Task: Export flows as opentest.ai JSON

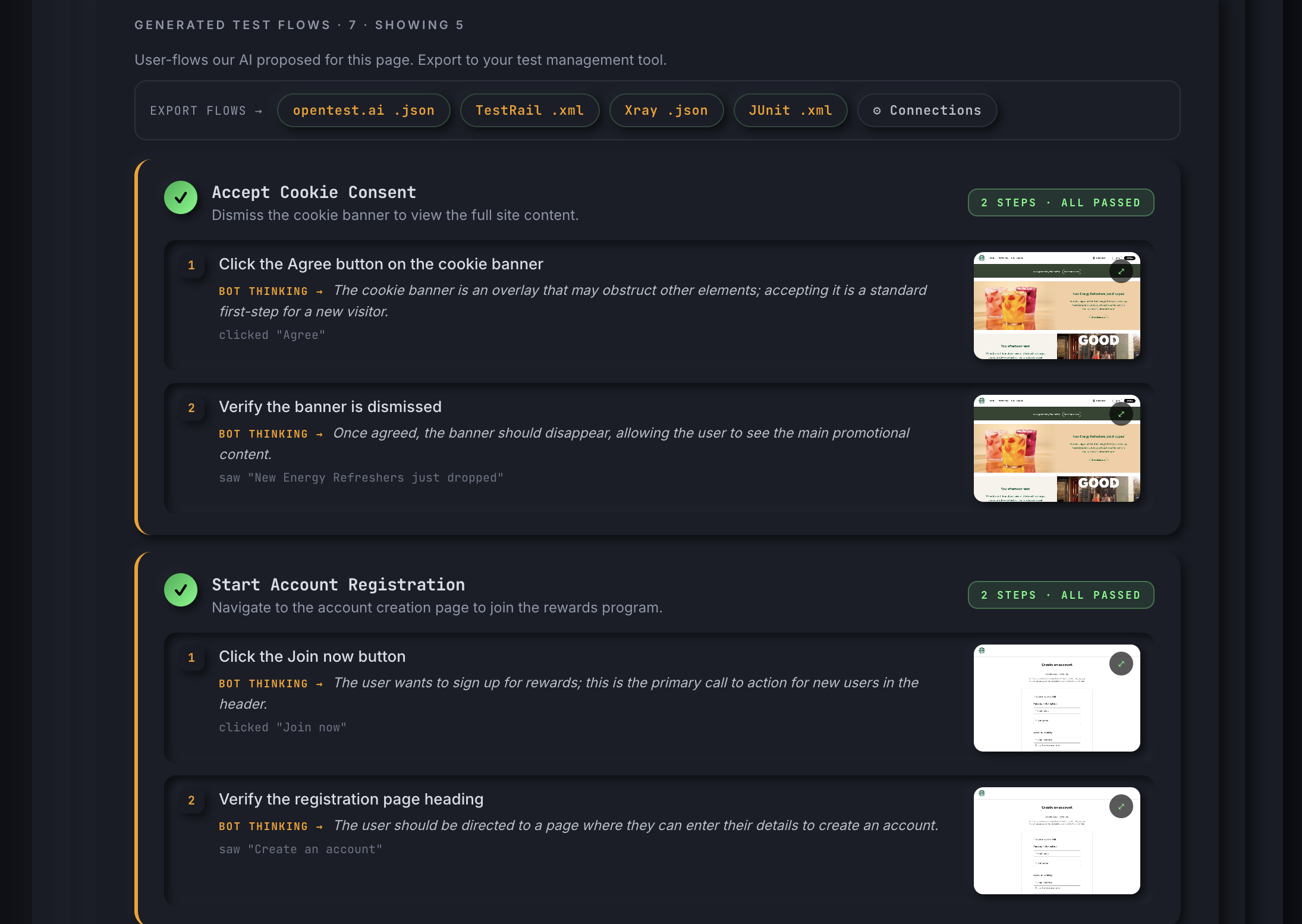Action: pos(363,110)
